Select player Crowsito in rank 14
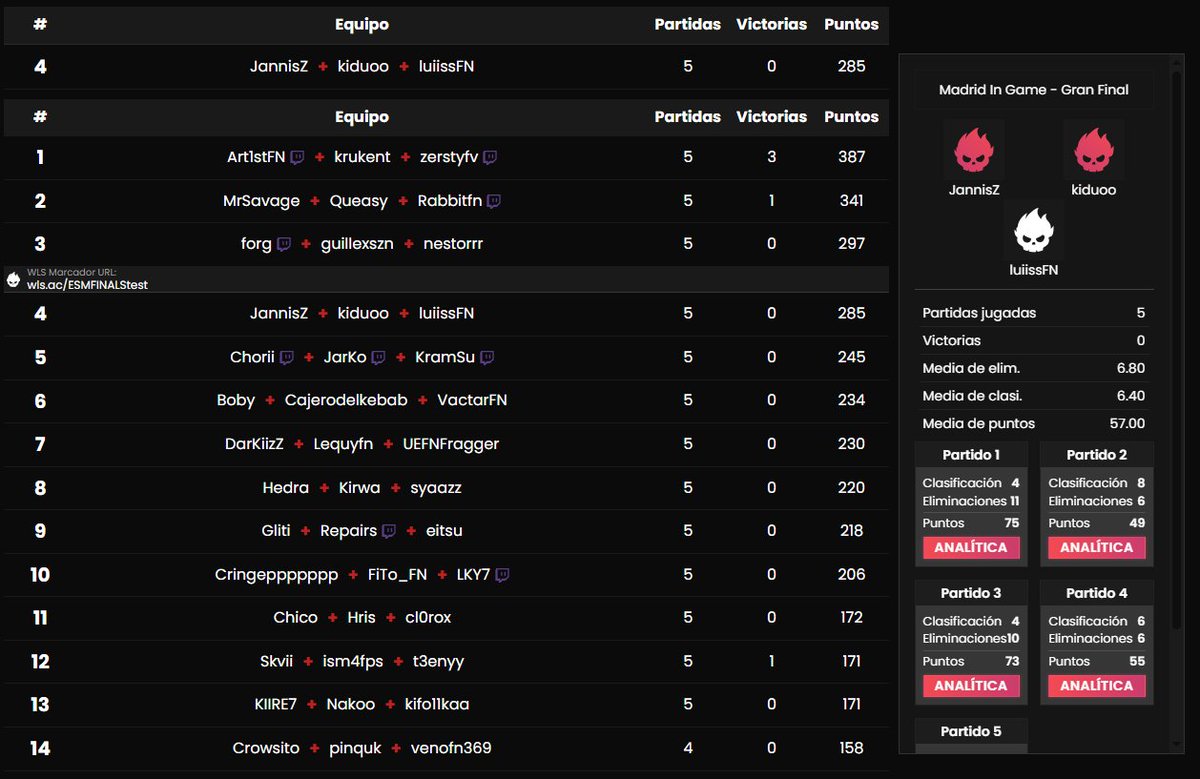This screenshot has width=1200, height=779. click(266, 749)
